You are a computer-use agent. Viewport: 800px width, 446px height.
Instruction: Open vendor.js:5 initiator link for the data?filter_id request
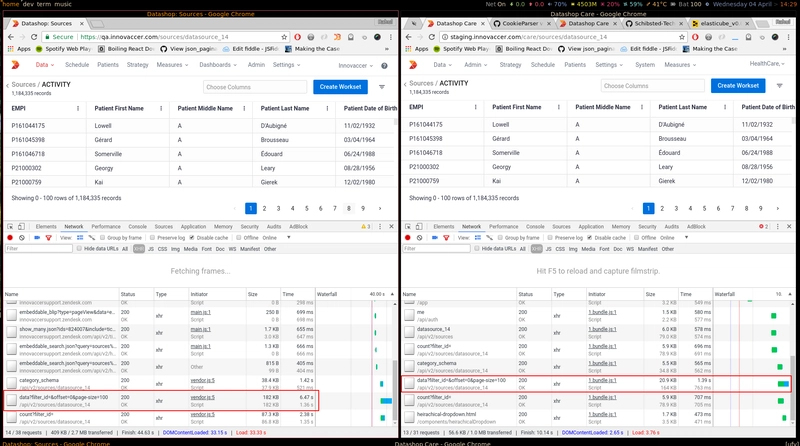(203, 397)
